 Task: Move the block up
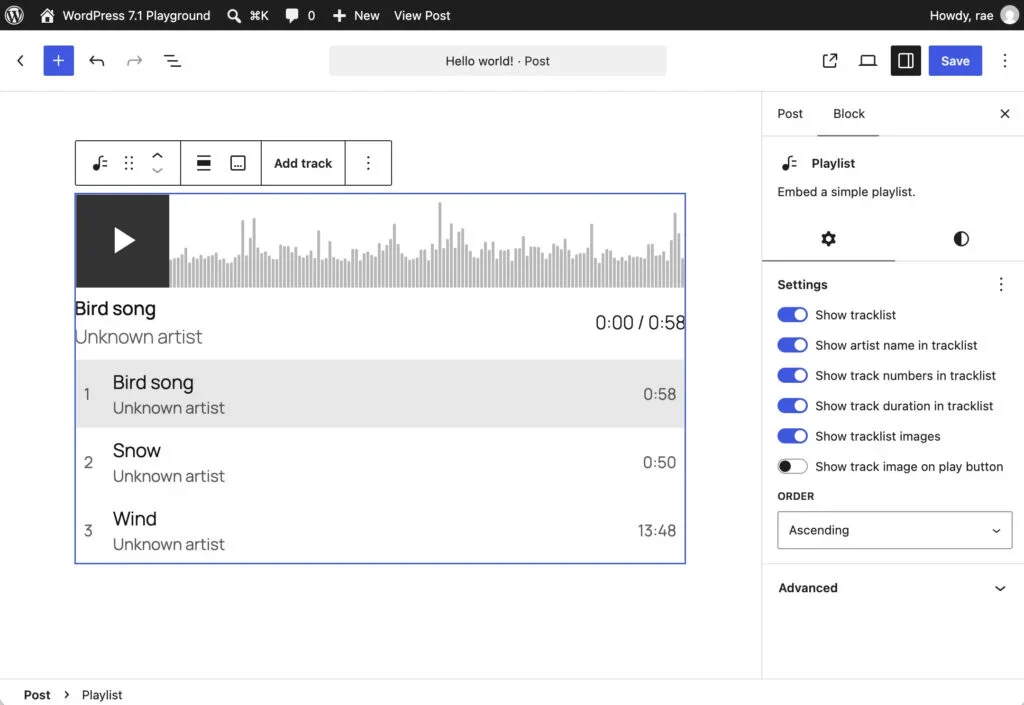click(x=157, y=155)
